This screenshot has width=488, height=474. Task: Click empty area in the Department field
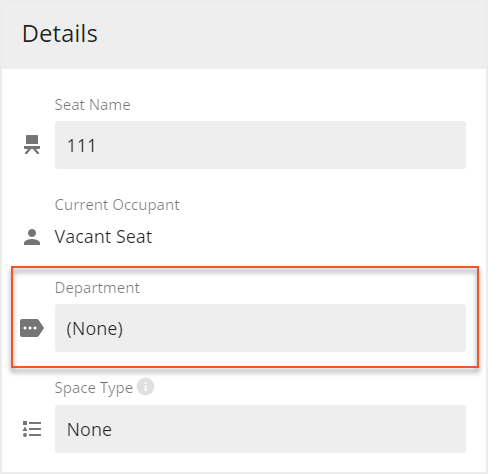[x=293, y=328]
